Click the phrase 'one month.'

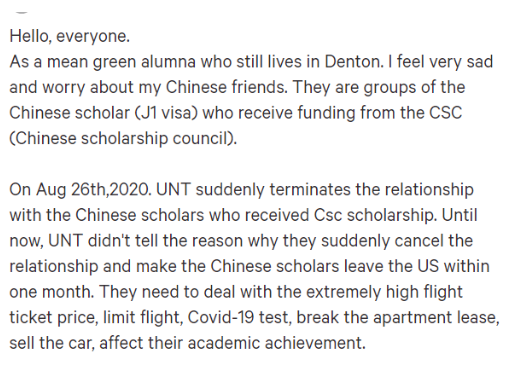coord(52,292)
